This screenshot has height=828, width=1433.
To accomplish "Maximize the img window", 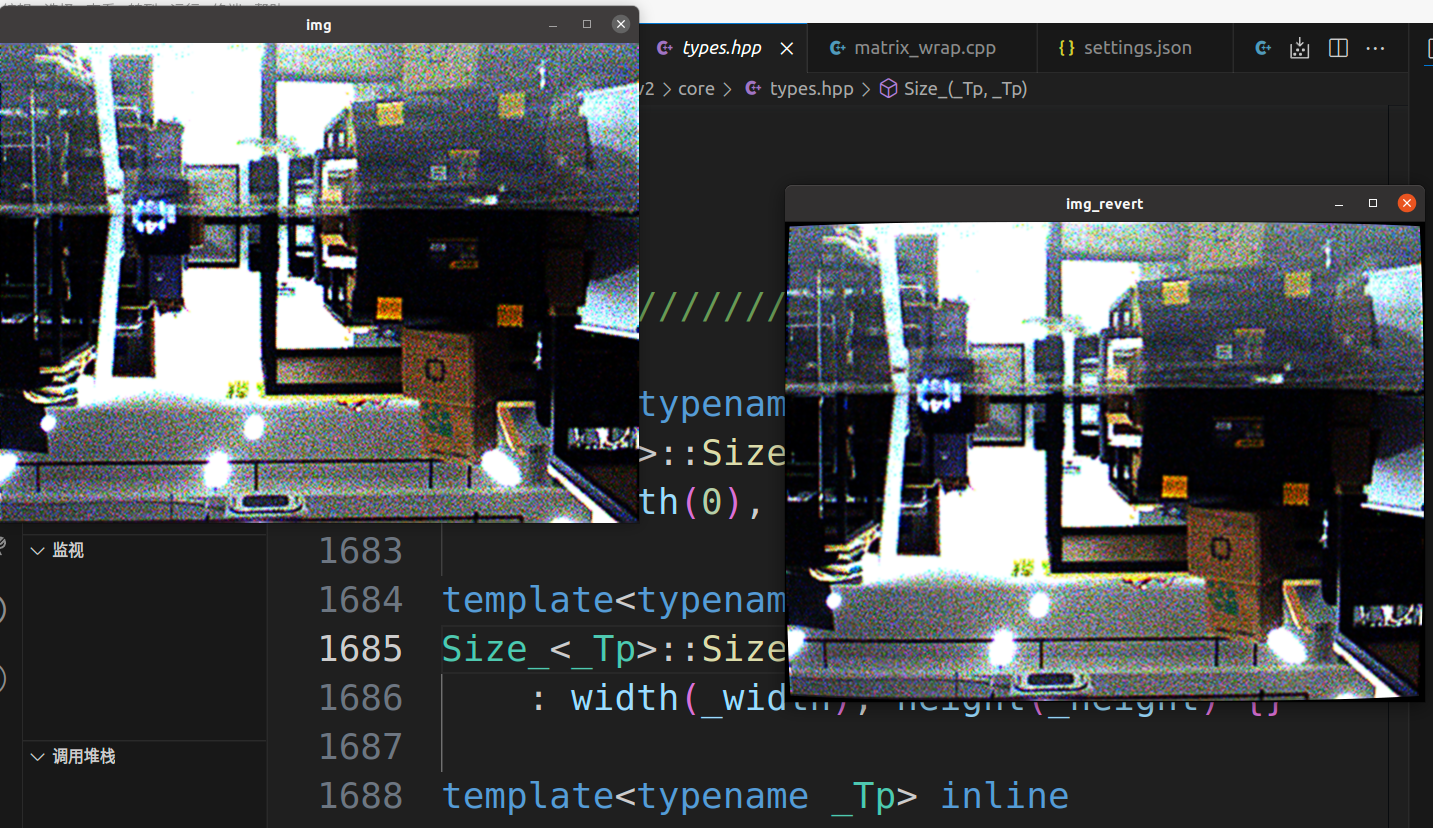I will pos(587,24).
